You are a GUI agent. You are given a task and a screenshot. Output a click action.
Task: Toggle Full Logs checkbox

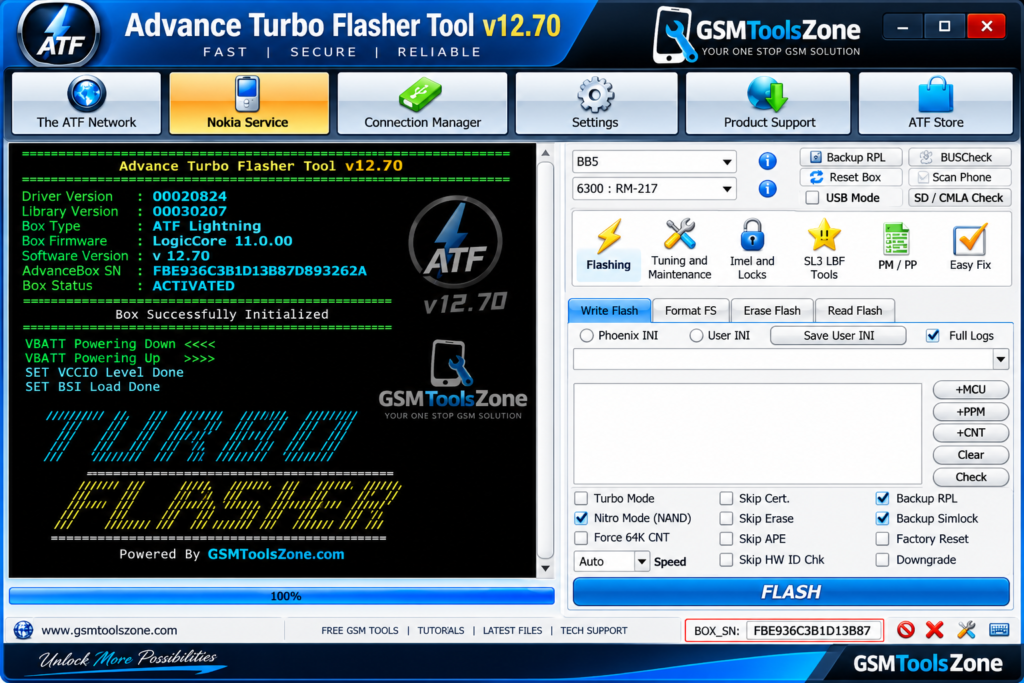pyautogui.click(x=933, y=336)
